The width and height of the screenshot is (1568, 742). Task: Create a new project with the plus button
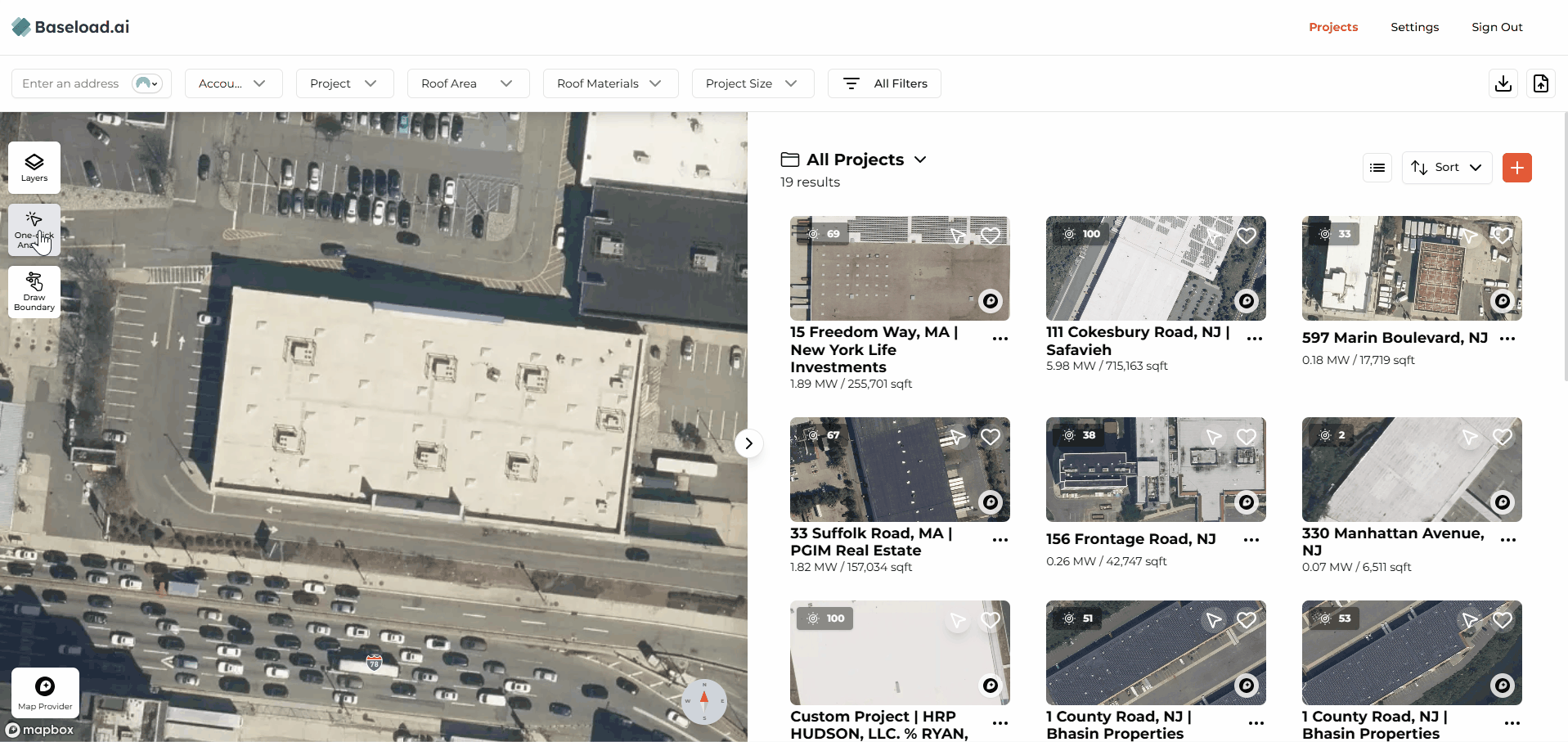tap(1516, 167)
